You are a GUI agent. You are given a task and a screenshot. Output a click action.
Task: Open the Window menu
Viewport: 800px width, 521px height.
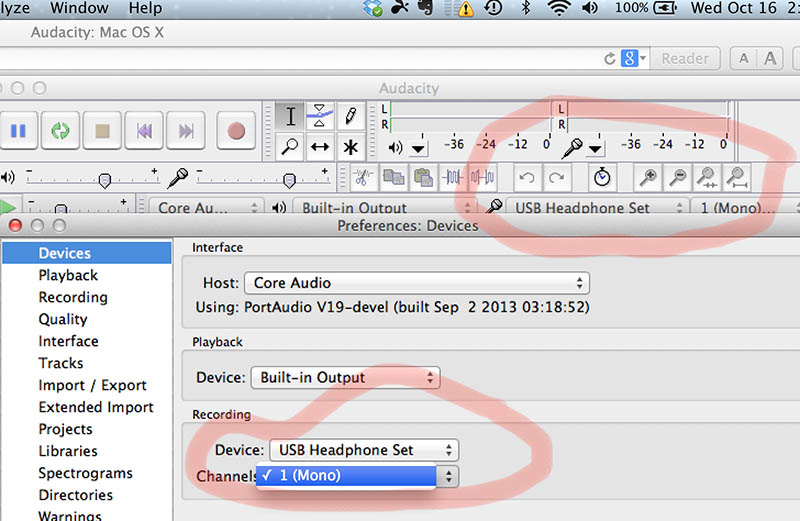(x=79, y=8)
